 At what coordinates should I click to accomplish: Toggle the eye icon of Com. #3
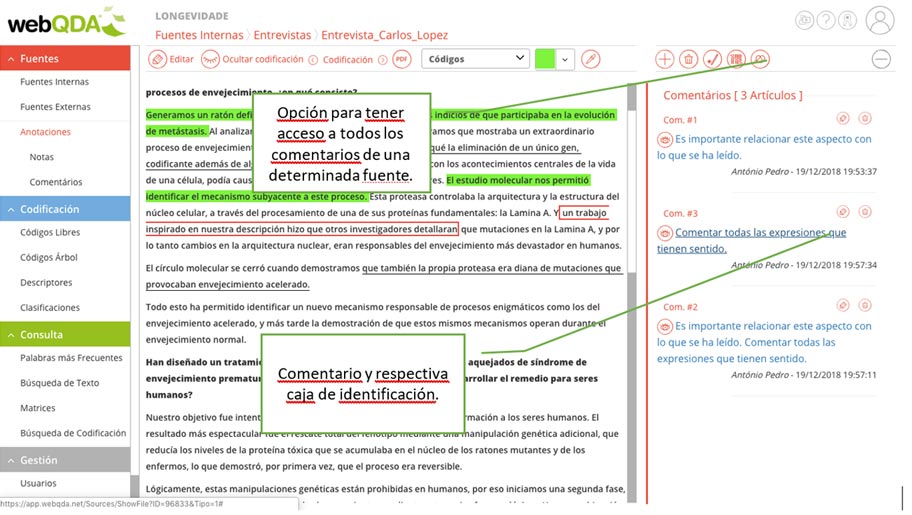click(x=665, y=233)
